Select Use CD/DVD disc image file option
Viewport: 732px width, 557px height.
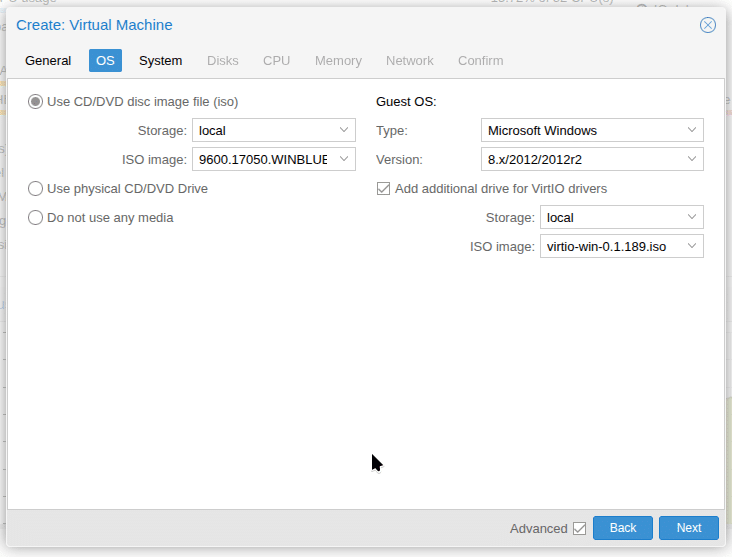click(x=36, y=101)
